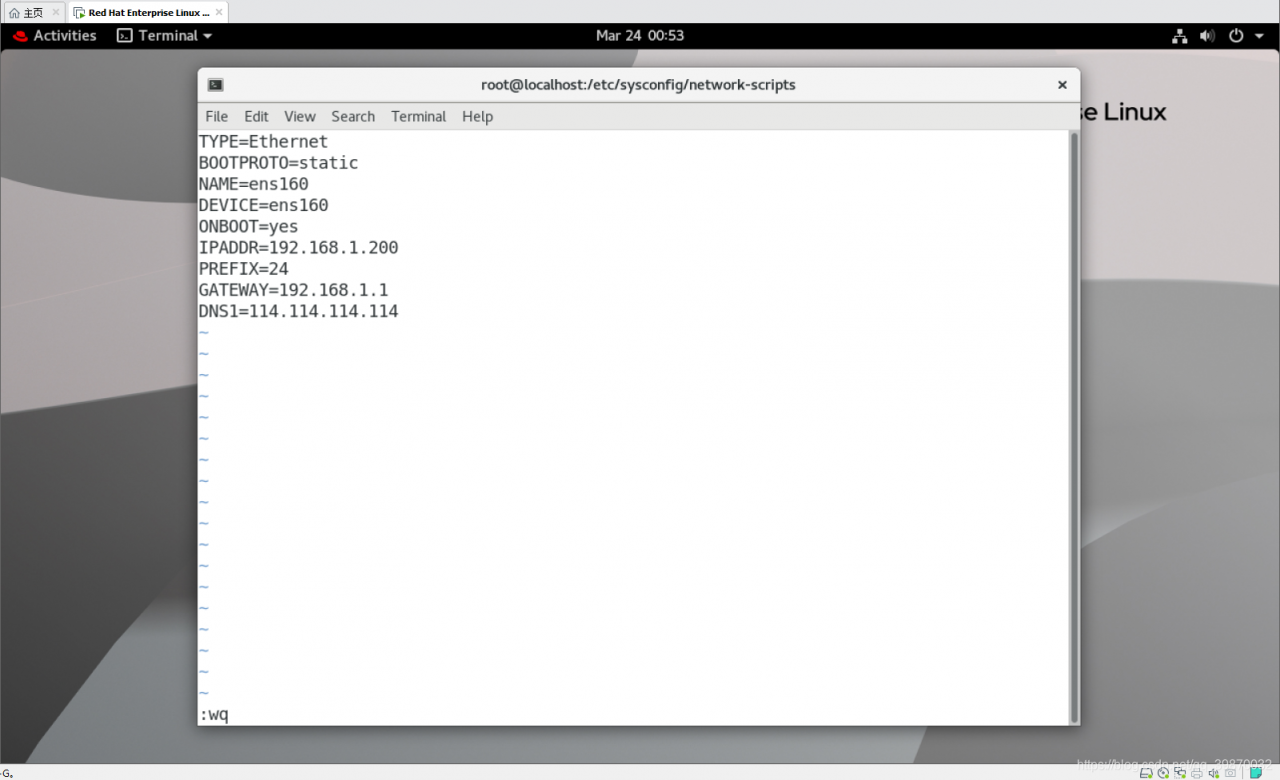Close the Red Hat Enterprise Linux tab
This screenshot has width=1280, height=780.
(219, 13)
